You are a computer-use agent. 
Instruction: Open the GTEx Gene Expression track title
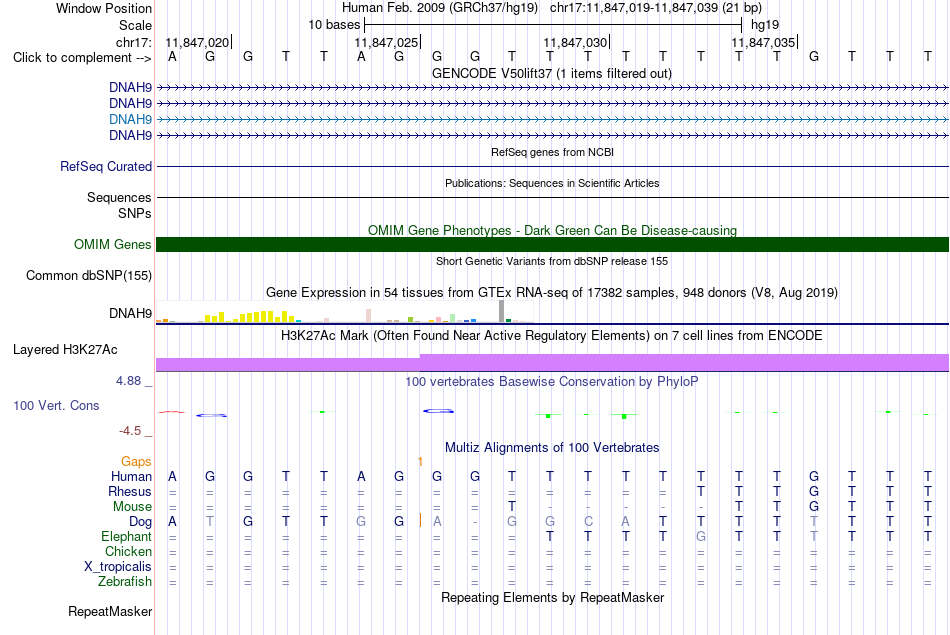pos(552,293)
